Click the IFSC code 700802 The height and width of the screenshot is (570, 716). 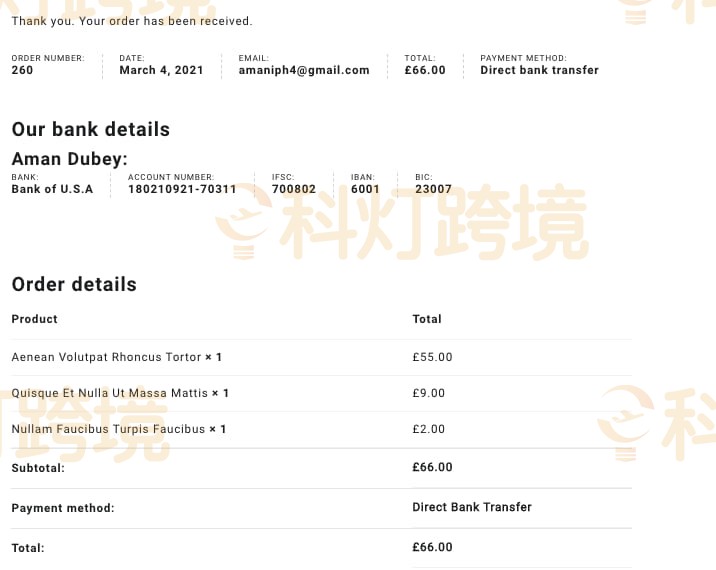(x=294, y=189)
